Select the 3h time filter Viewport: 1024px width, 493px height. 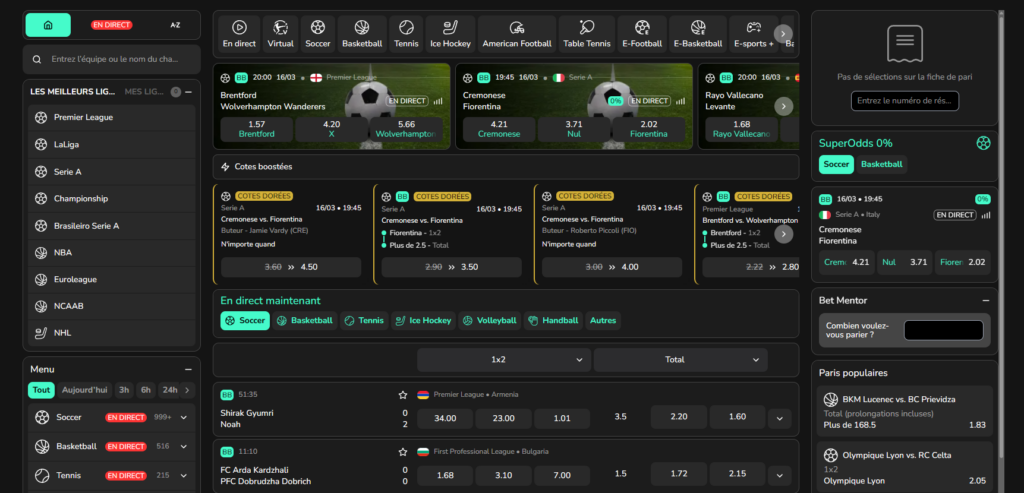click(x=124, y=390)
